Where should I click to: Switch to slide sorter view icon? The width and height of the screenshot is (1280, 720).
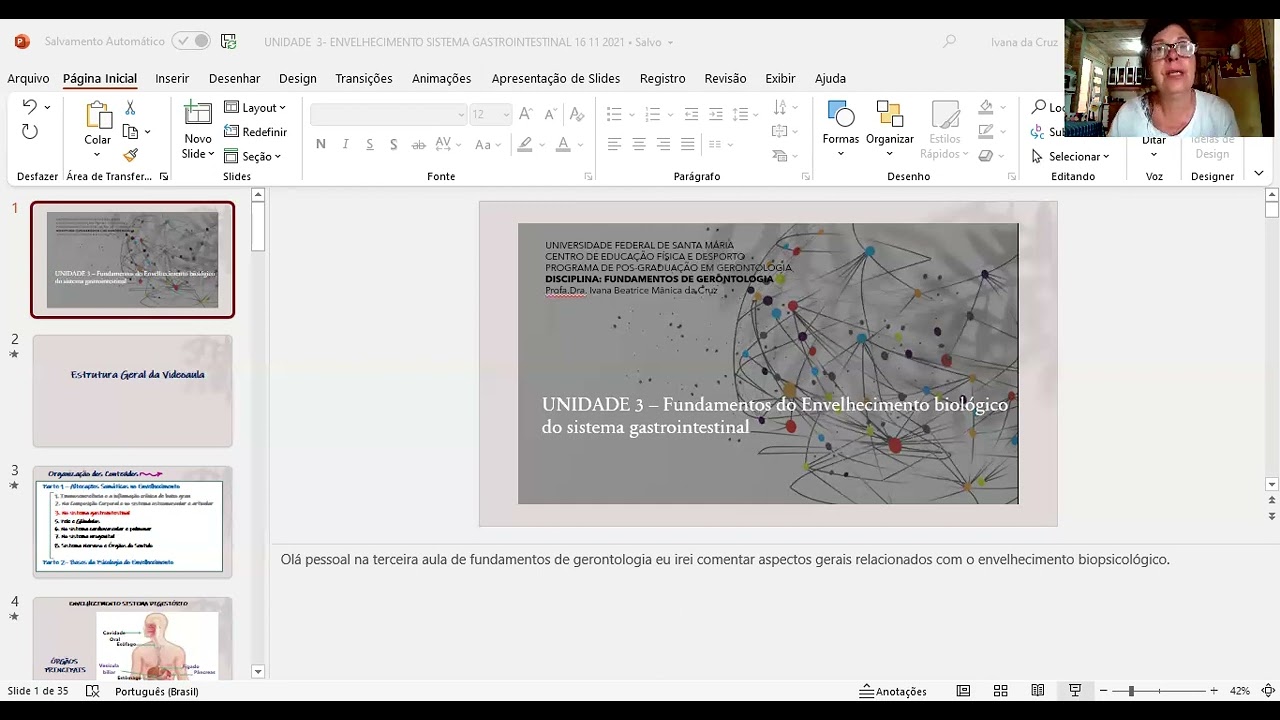tap(1000, 691)
